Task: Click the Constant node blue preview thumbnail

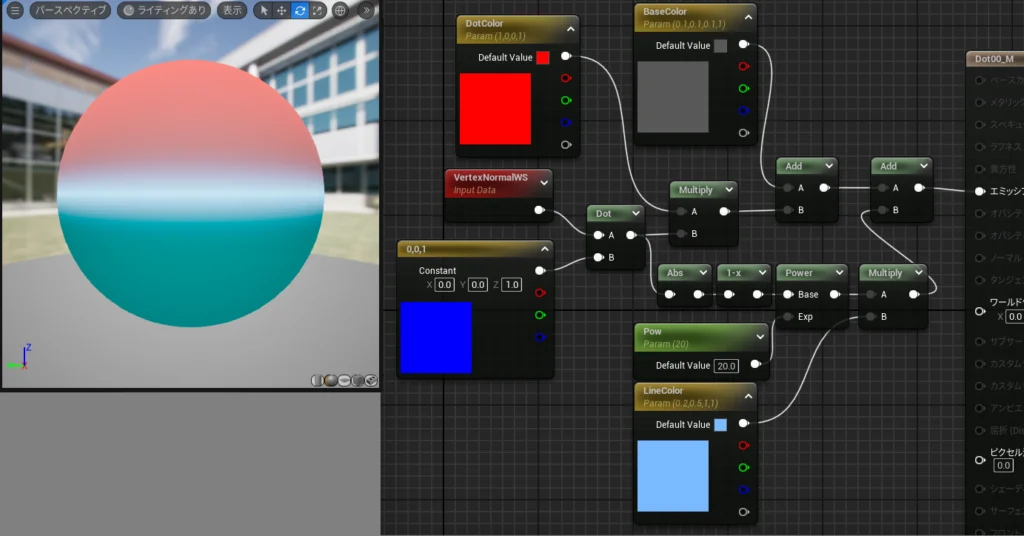Action: pyautogui.click(x=436, y=338)
